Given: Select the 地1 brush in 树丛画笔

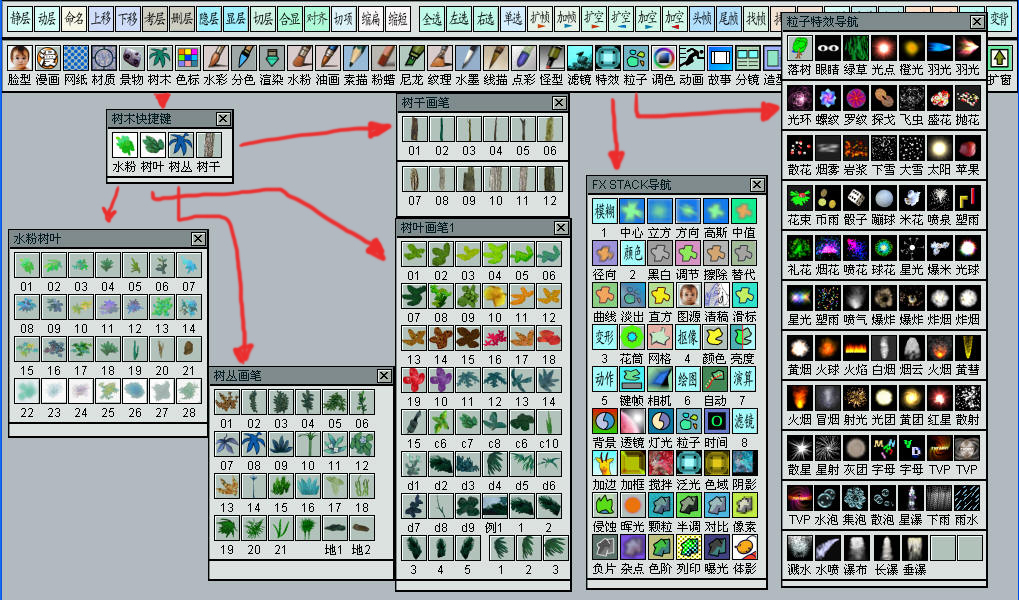Looking at the screenshot, I should pos(335,528).
